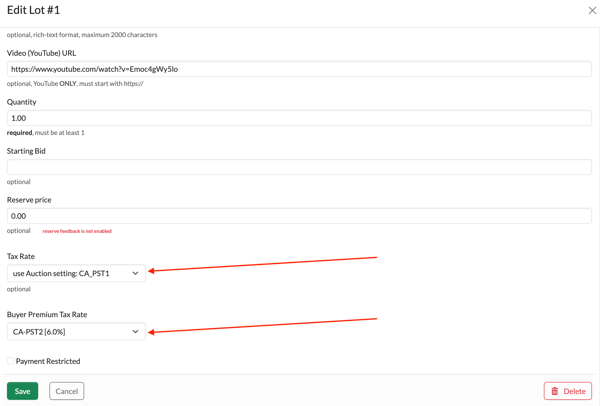Click the 'Edit Lot #1' title
Screen dimensions: 600x406
pyautogui.click(x=34, y=10)
